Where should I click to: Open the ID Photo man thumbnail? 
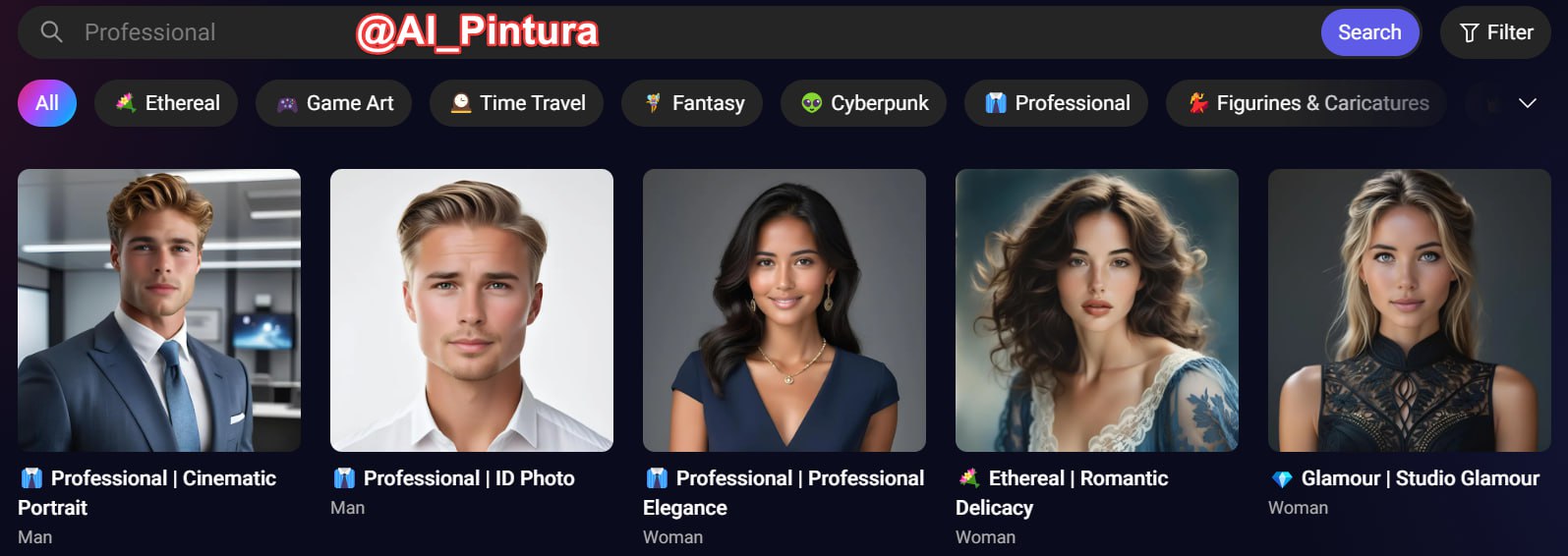click(472, 310)
